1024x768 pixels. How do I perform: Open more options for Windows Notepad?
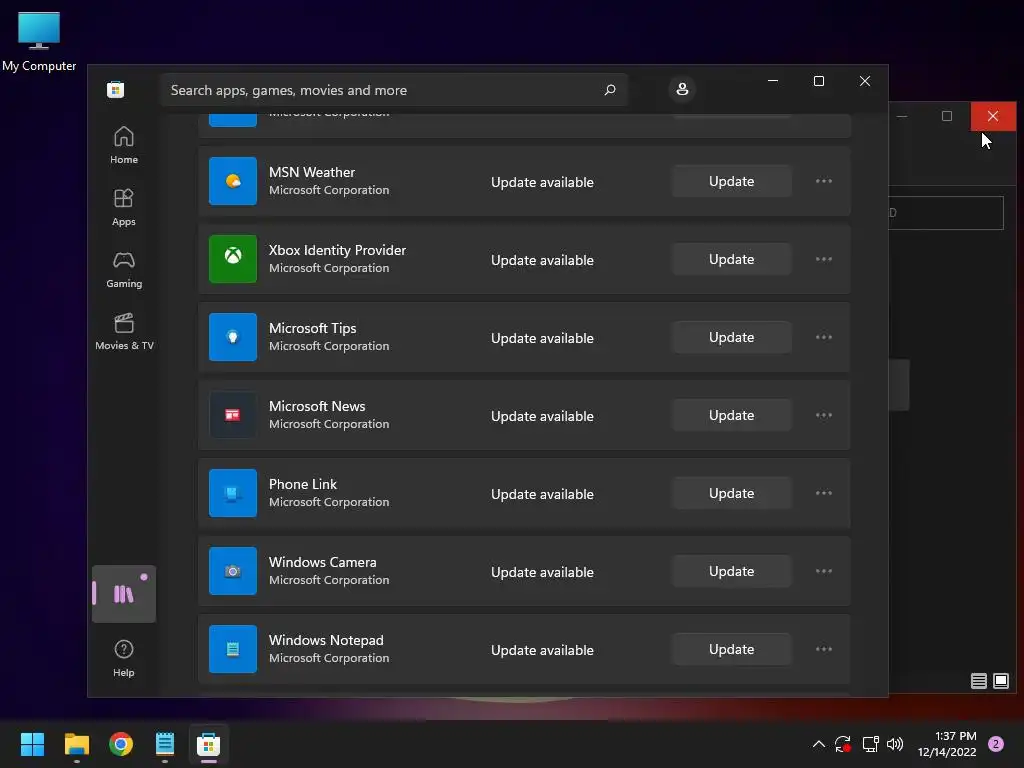pos(824,649)
